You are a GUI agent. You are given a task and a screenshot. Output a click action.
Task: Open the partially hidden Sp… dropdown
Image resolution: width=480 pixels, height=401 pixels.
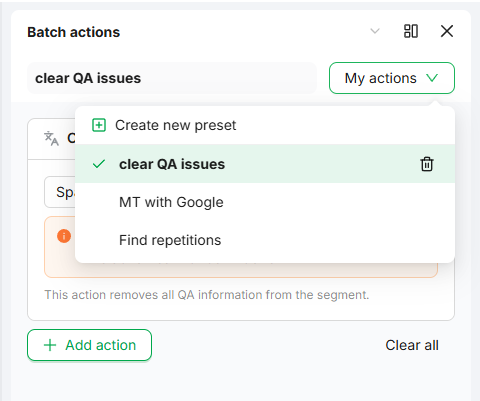coord(60,192)
